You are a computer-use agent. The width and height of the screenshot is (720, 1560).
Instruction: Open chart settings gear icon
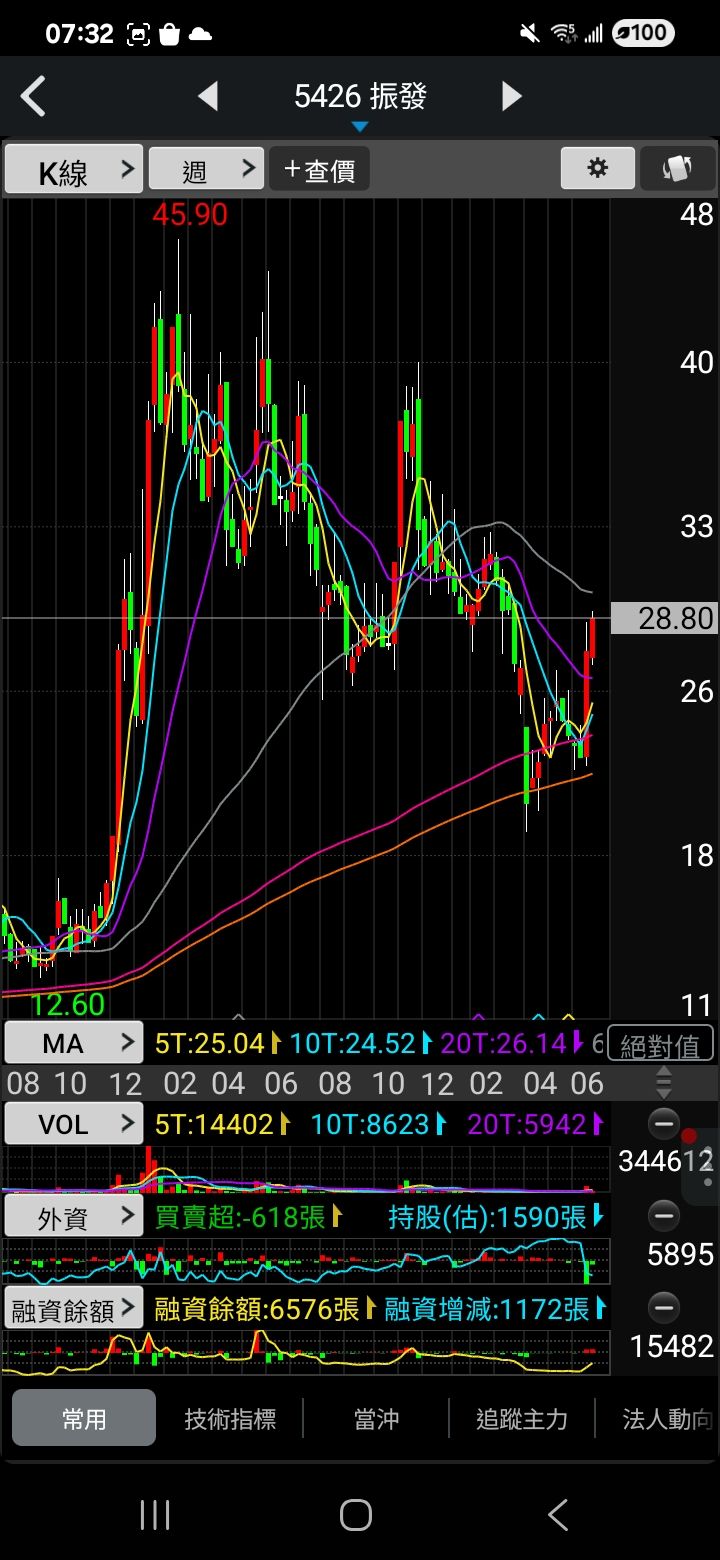[598, 168]
